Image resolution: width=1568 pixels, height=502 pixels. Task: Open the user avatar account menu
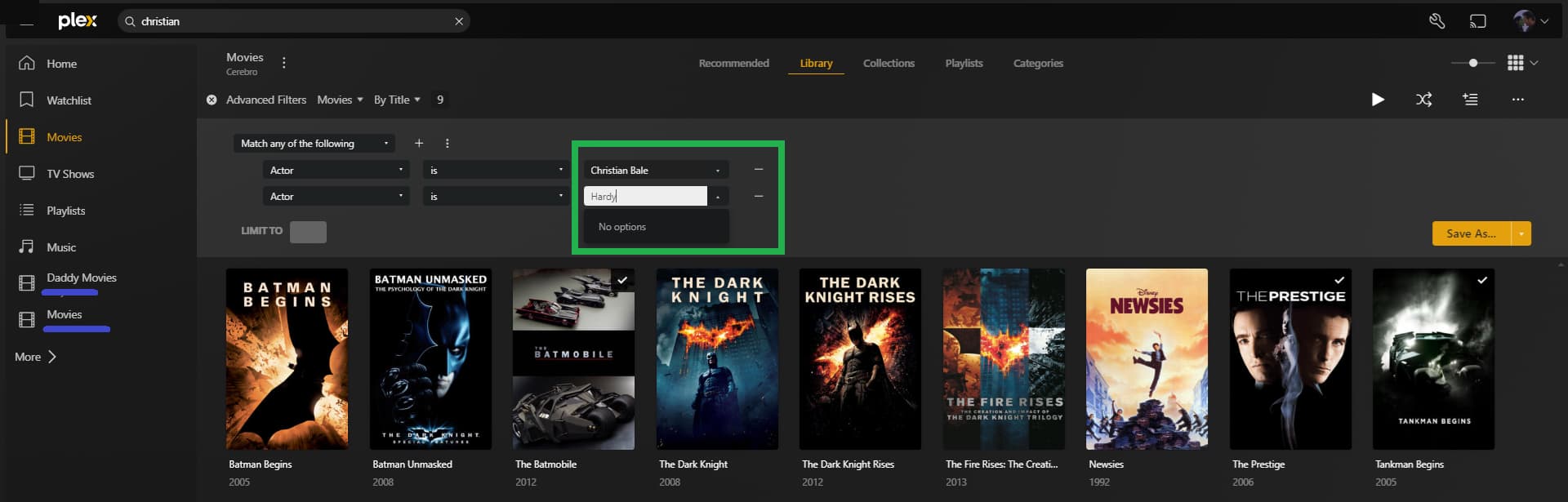click(x=1530, y=21)
